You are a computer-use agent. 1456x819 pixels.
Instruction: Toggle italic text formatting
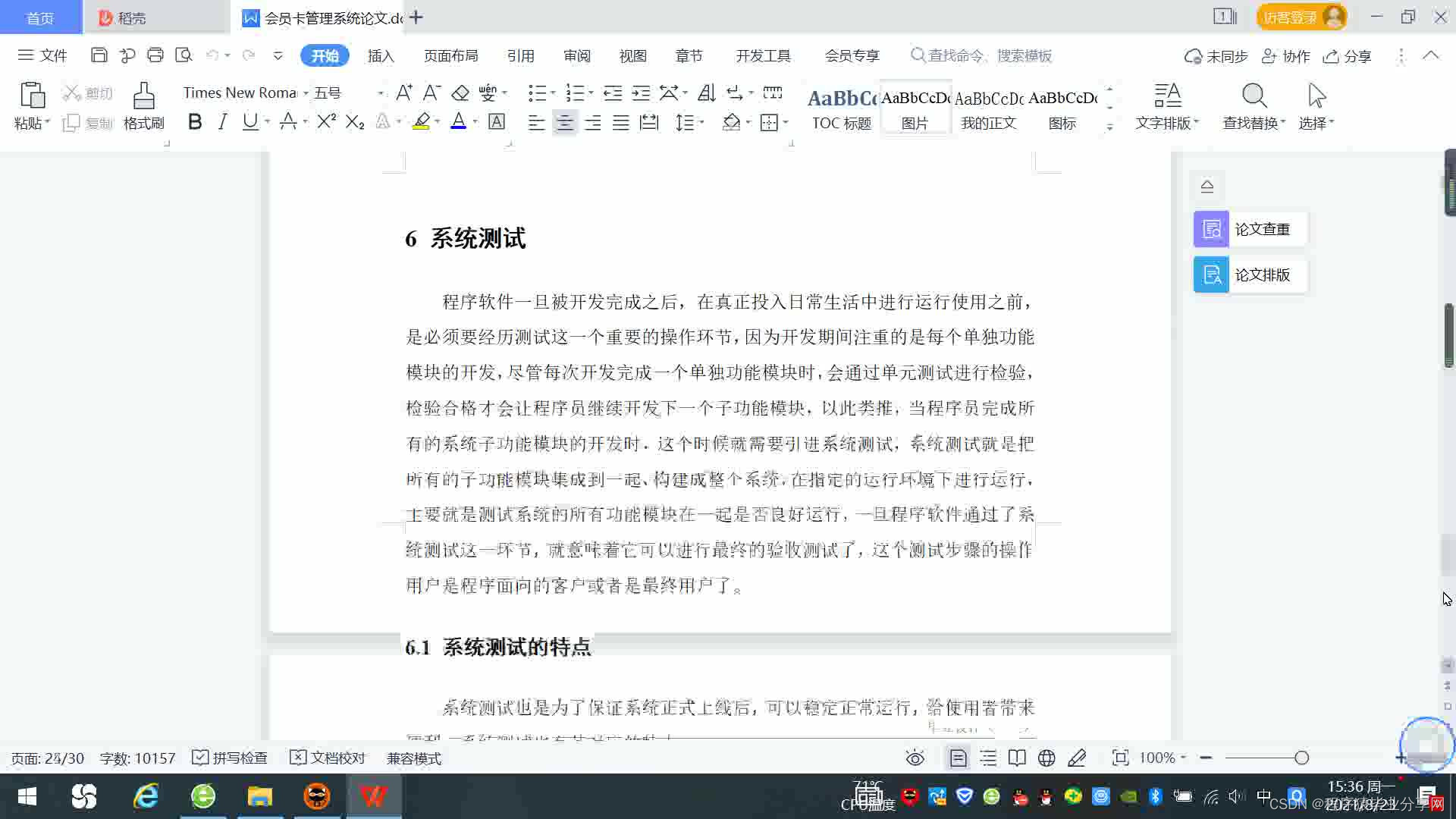222,122
